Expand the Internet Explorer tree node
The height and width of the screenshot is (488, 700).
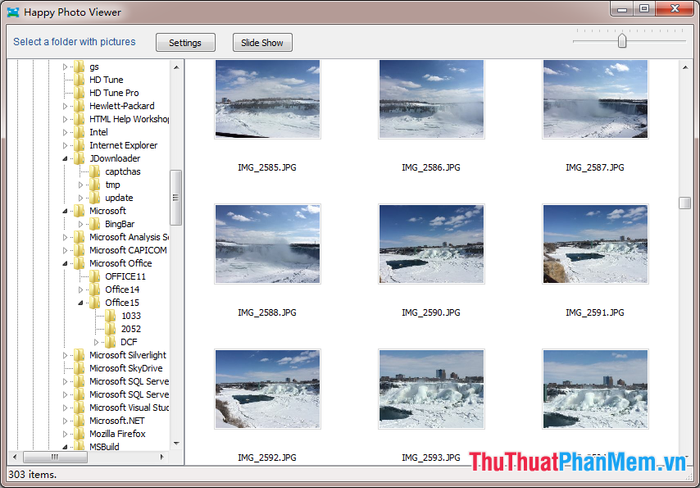tap(65, 145)
